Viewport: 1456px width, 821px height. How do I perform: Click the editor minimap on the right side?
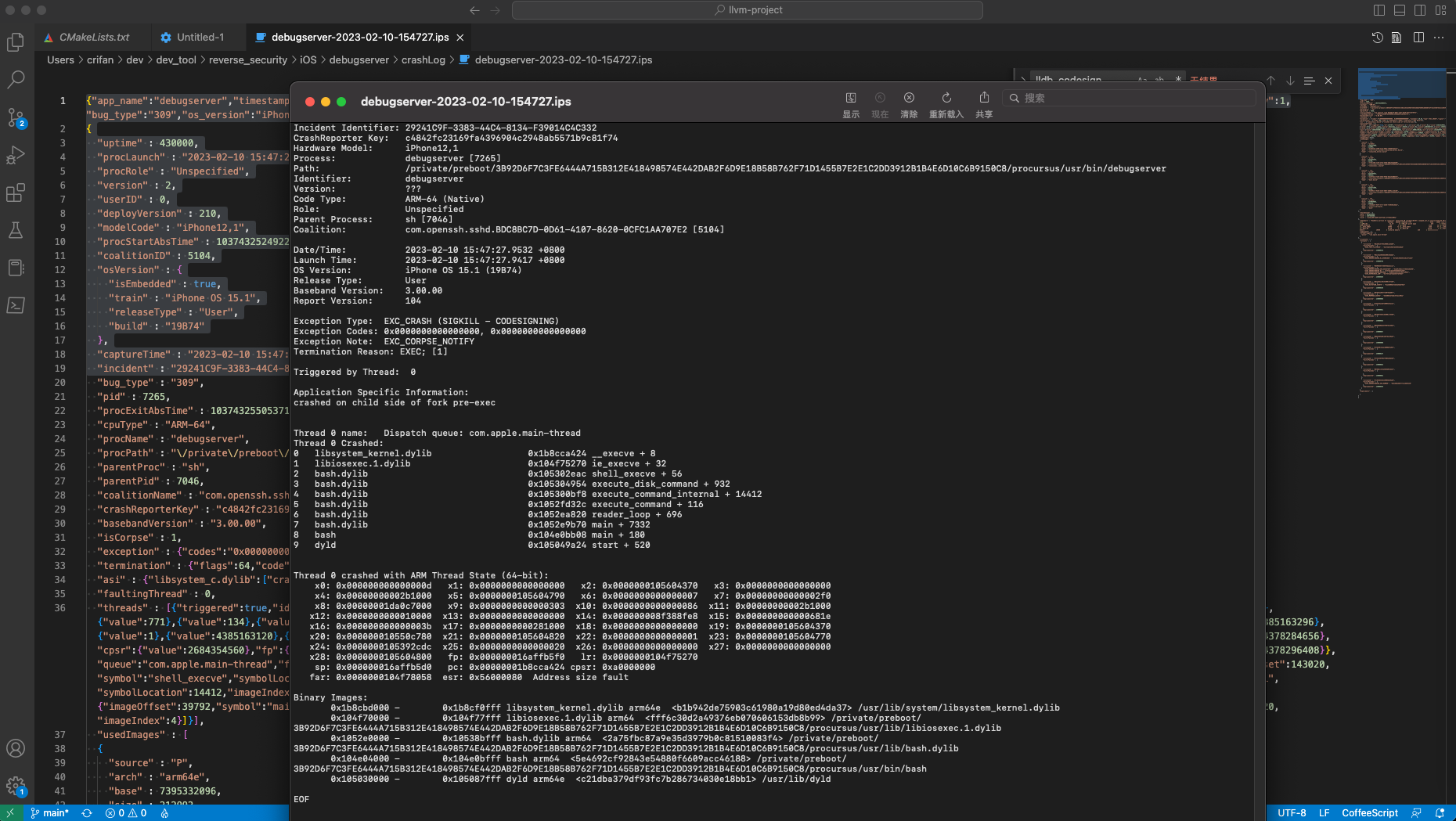coord(1402,235)
